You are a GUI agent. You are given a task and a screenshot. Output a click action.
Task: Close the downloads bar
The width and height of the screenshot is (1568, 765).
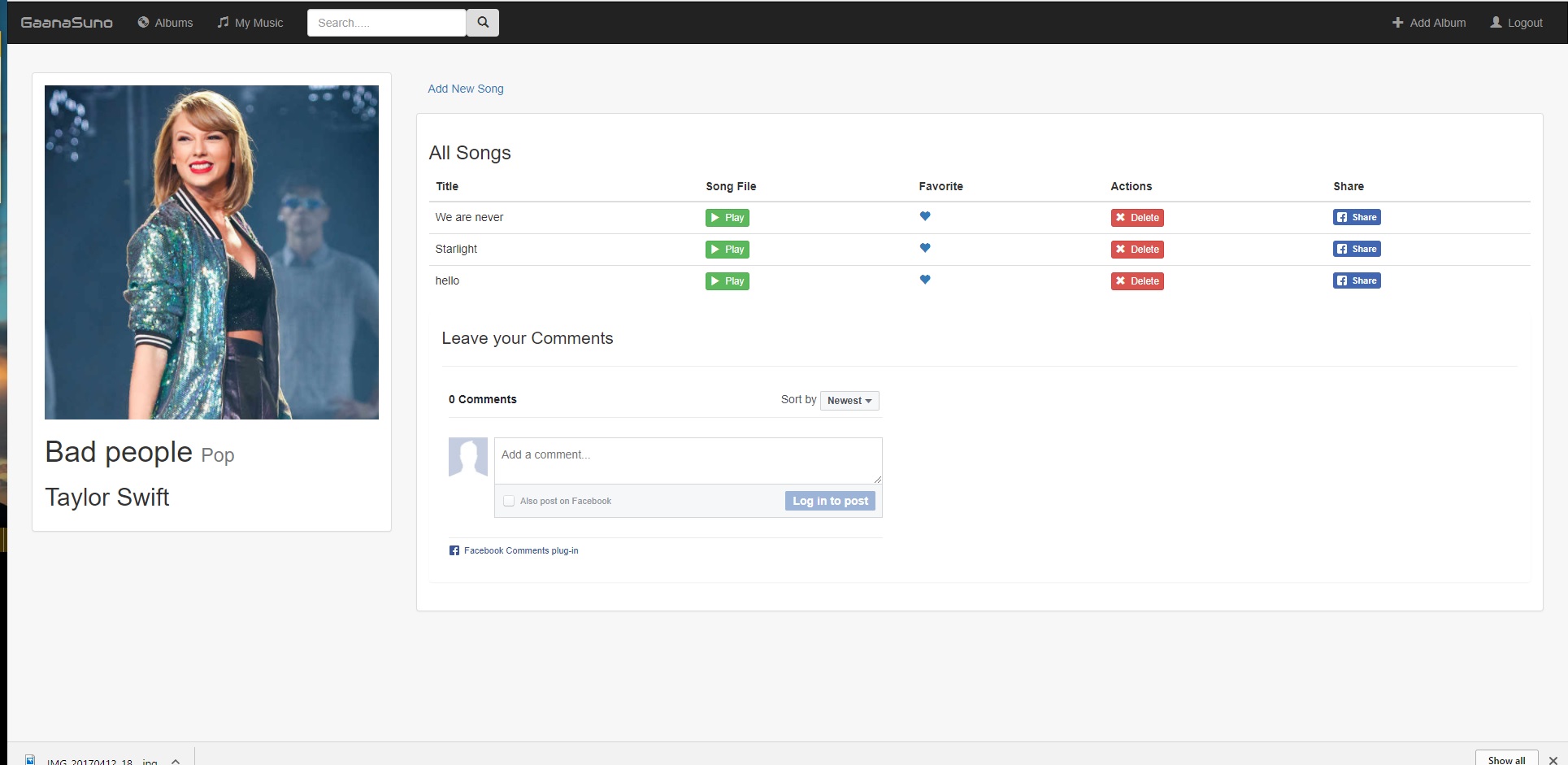click(1553, 760)
